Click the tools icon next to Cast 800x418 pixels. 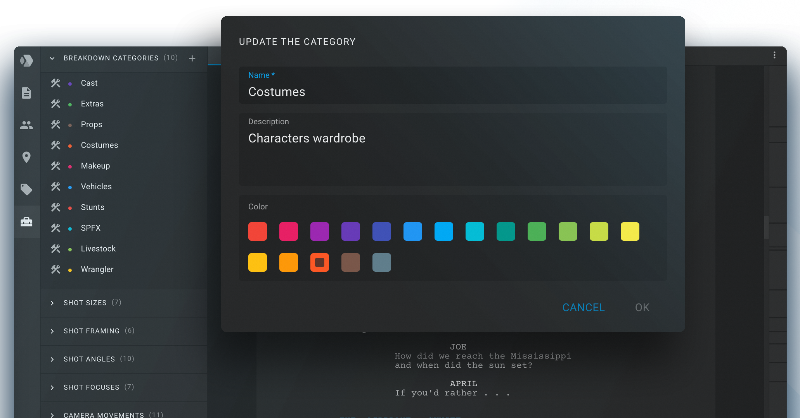click(x=56, y=83)
